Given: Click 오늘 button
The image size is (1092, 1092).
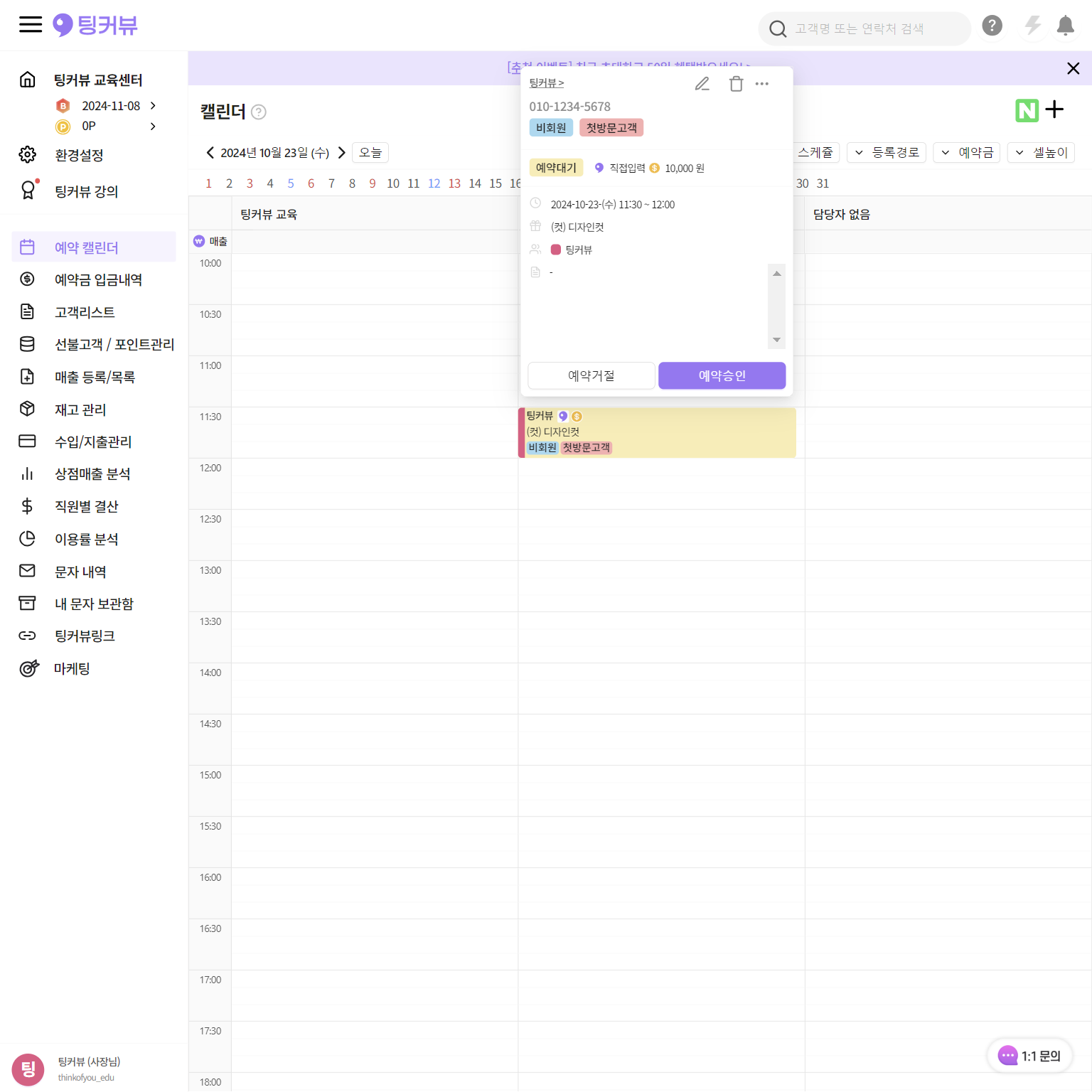Looking at the screenshot, I should (x=370, y=152).
